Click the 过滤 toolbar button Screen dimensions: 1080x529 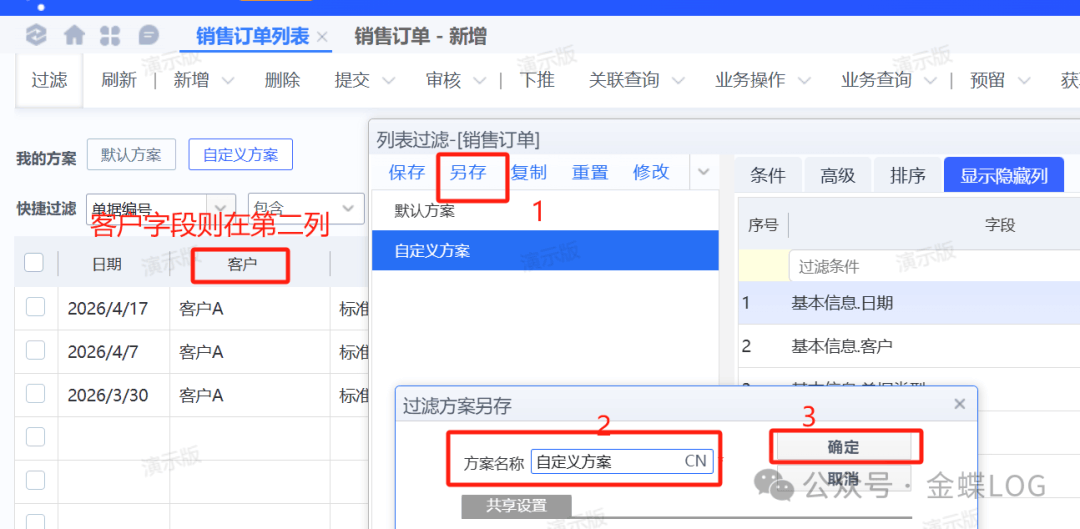[49, 80]
